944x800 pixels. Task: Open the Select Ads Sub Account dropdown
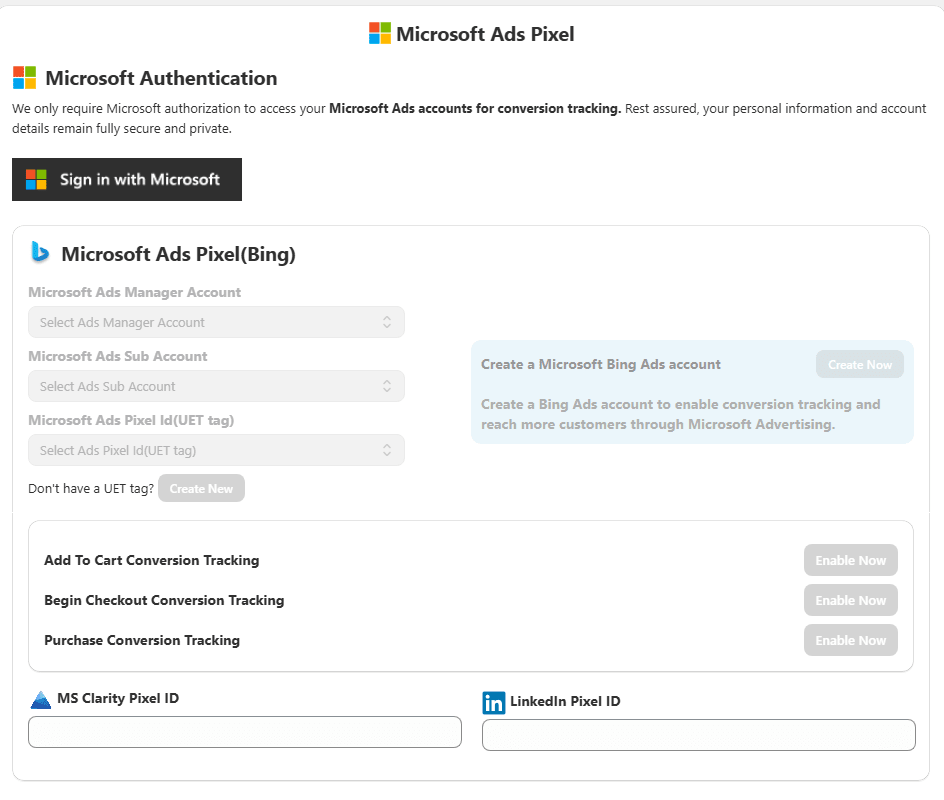click(x=216, y=386)
